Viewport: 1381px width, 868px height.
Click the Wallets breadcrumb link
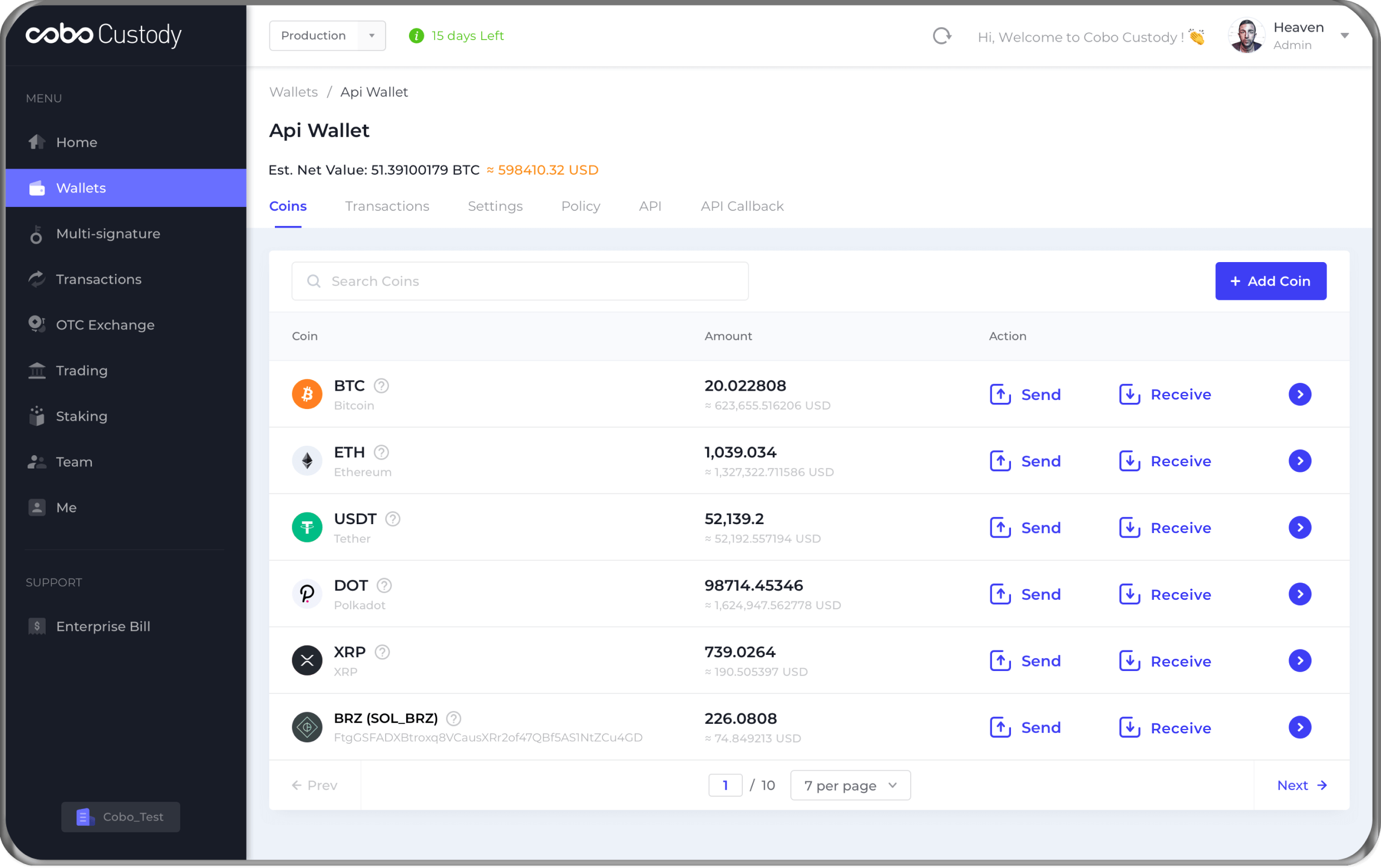click(x=294, y=92)
